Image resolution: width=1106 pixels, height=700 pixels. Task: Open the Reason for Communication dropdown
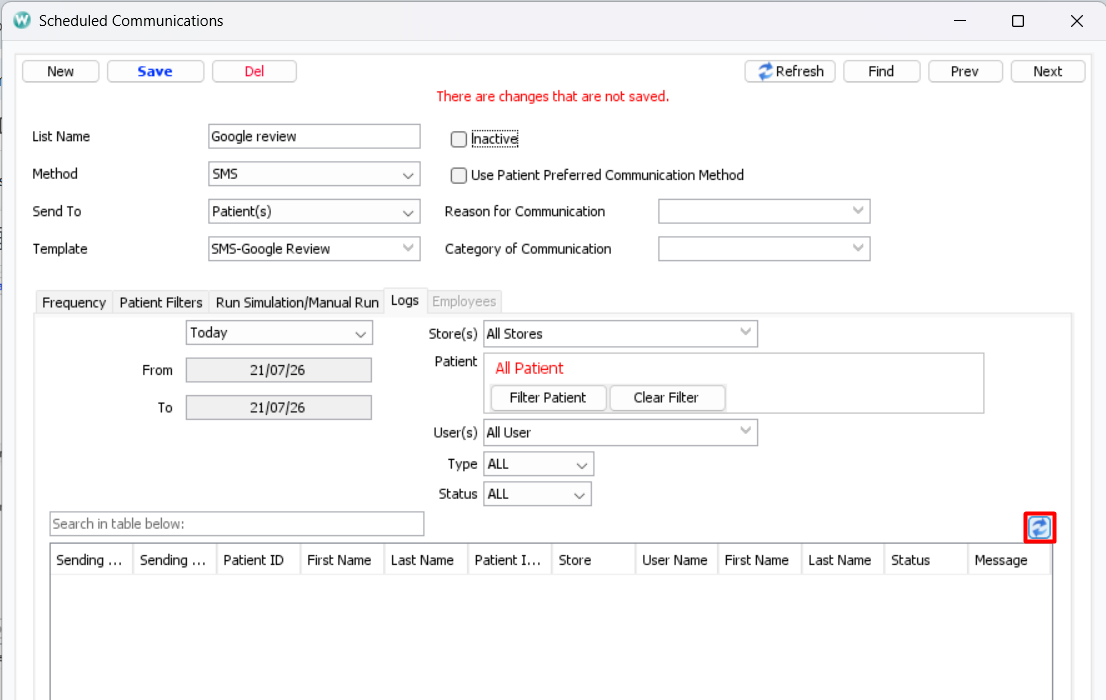pyautogui.click(x=764, y=211)
